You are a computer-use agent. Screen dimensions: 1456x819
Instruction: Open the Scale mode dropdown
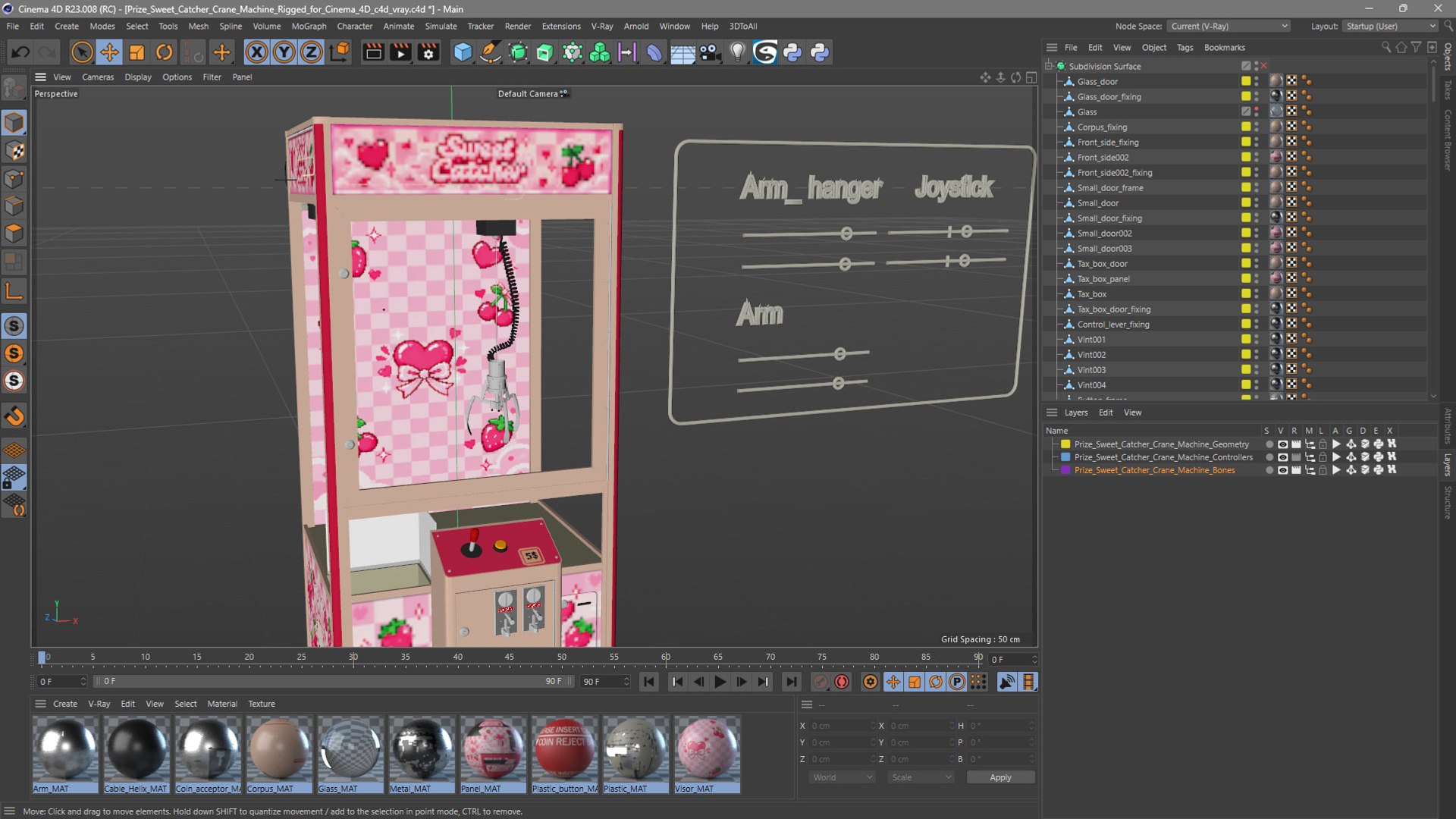tap(921, 777)
